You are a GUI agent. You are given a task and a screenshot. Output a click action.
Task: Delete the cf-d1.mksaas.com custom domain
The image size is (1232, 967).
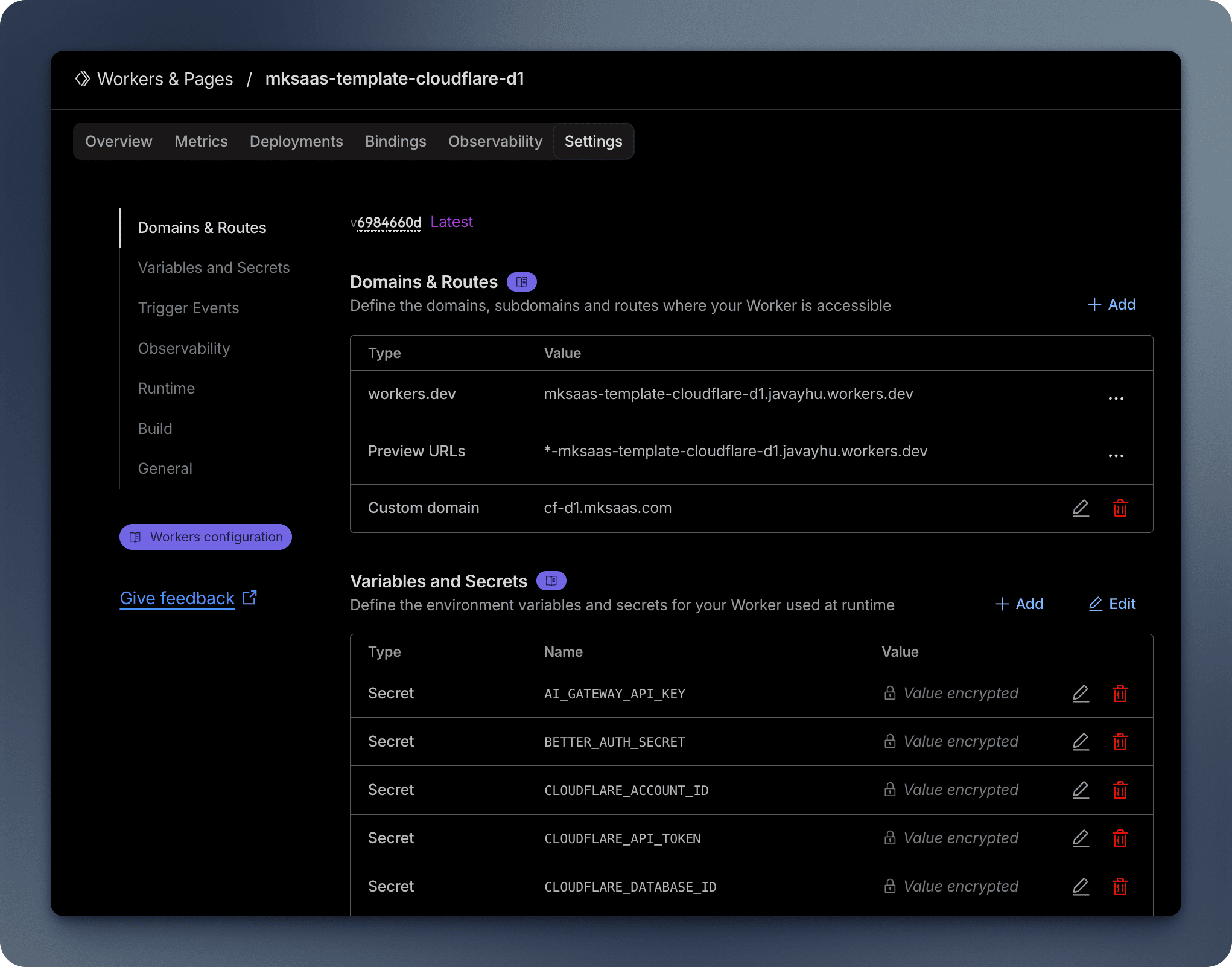click(1120, 508)
